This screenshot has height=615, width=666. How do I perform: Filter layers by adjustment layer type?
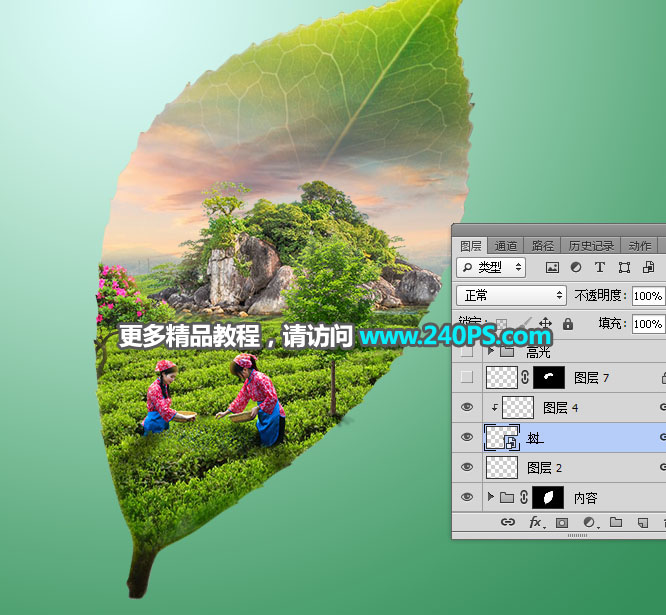pyautogui.click(x=576, y=267)
